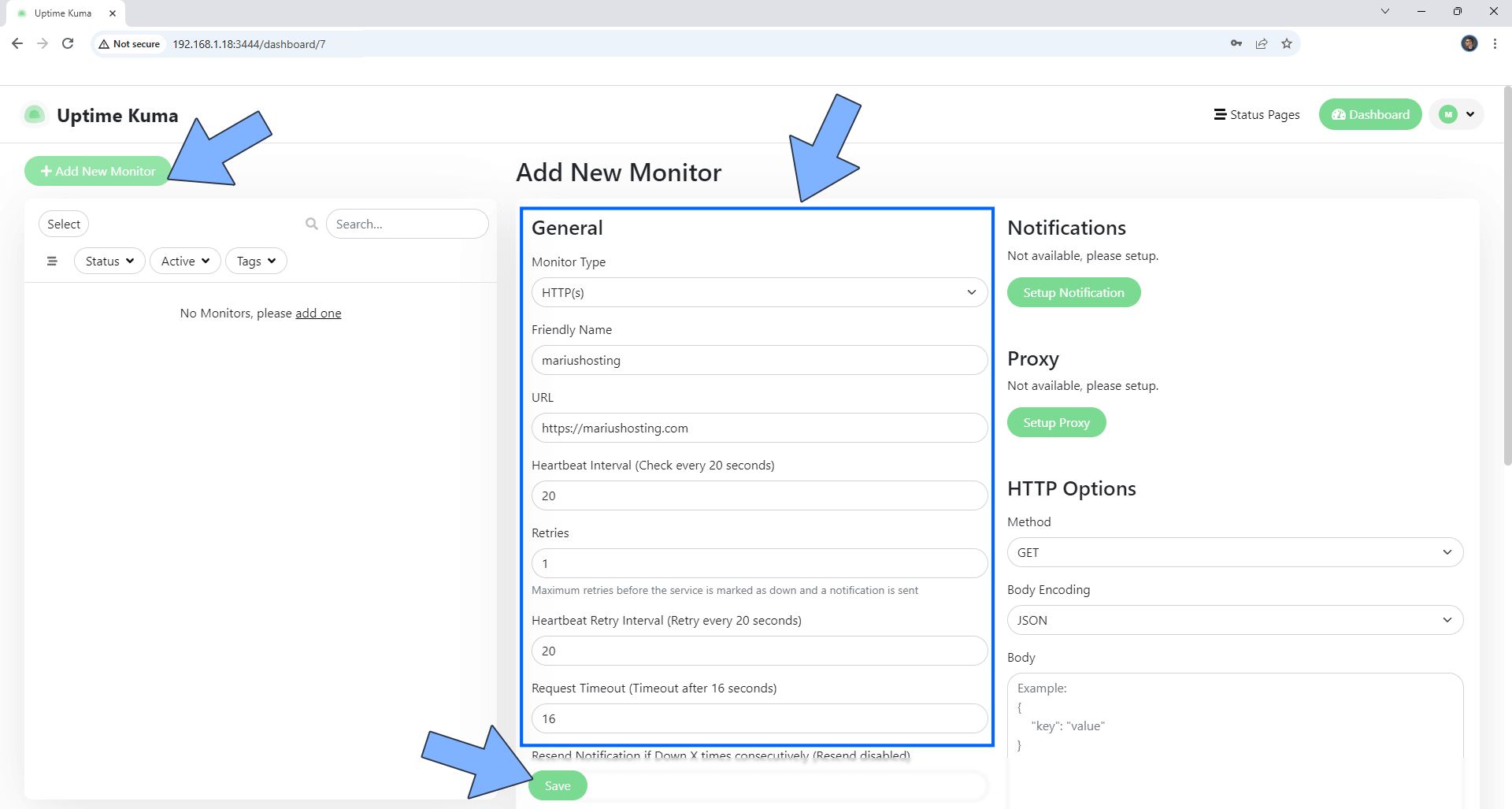1512x809 pixels.
Task: Open the Method GET dropdown
Action: point(1234,552)
